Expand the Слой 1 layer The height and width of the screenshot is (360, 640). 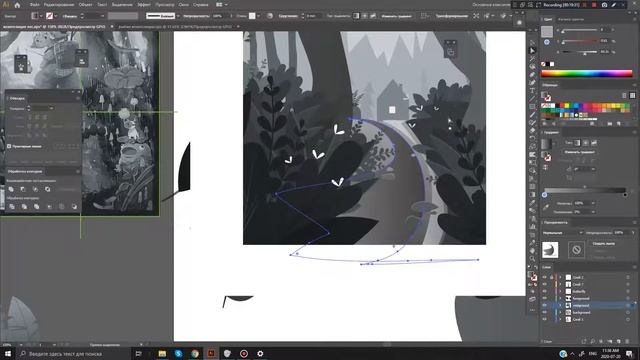click(x=560, y=319)
